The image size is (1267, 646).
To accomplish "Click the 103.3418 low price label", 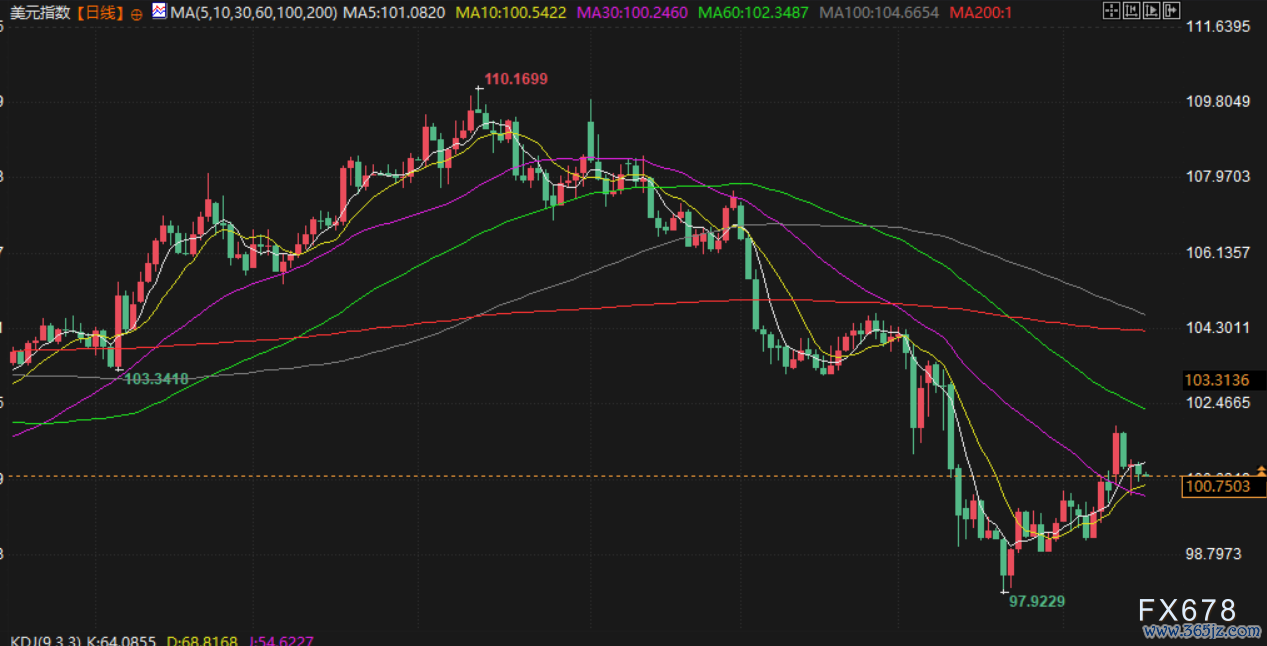I will pos(158,378).
